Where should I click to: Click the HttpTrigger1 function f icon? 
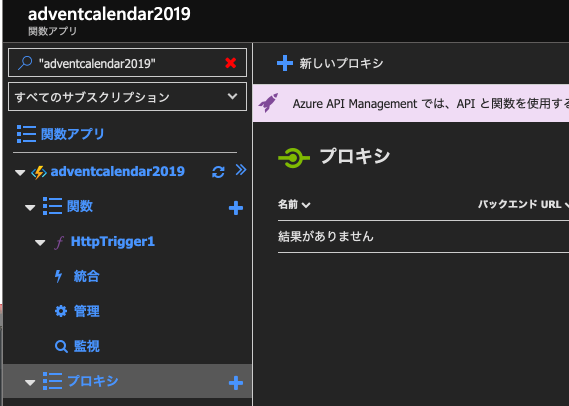(59, 242)
